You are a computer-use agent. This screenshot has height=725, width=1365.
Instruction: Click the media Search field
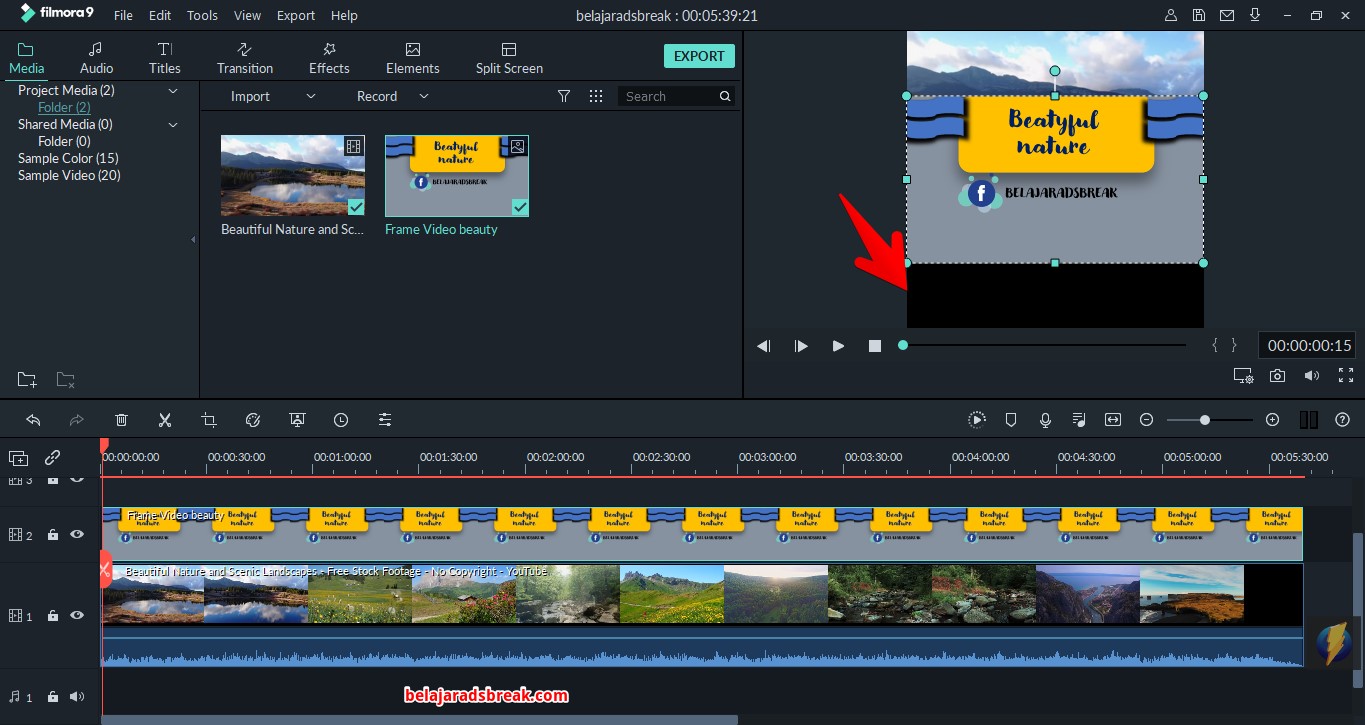(677, 96)
